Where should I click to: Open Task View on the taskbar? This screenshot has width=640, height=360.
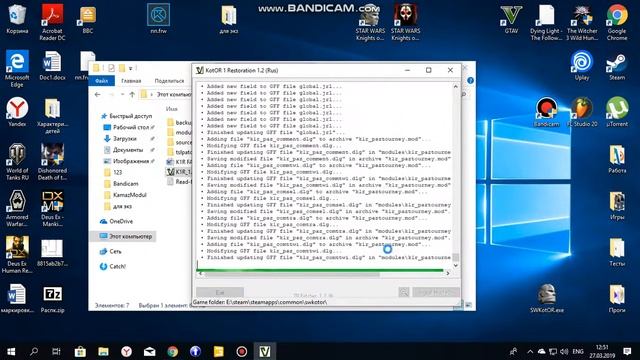pyautogui.click(x=56, y=351)
